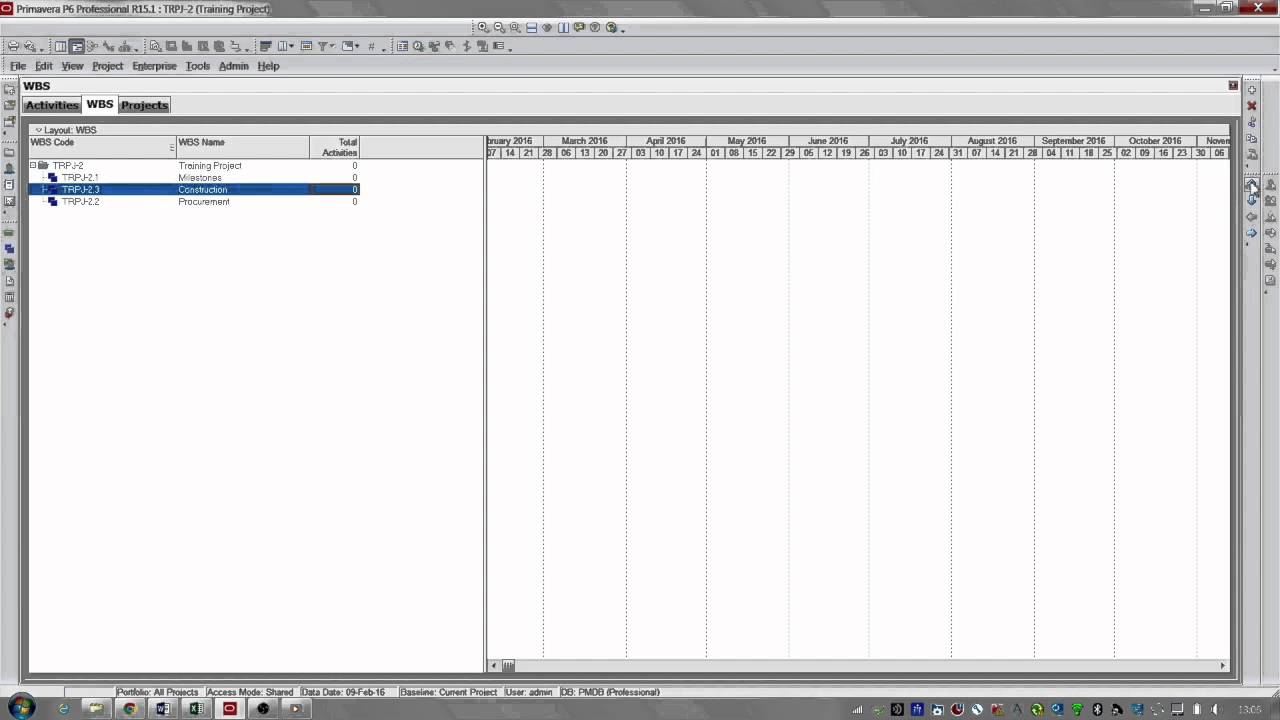Open the View menu
The width and height of the screenshot is (1280, 720).
(72, 66)
